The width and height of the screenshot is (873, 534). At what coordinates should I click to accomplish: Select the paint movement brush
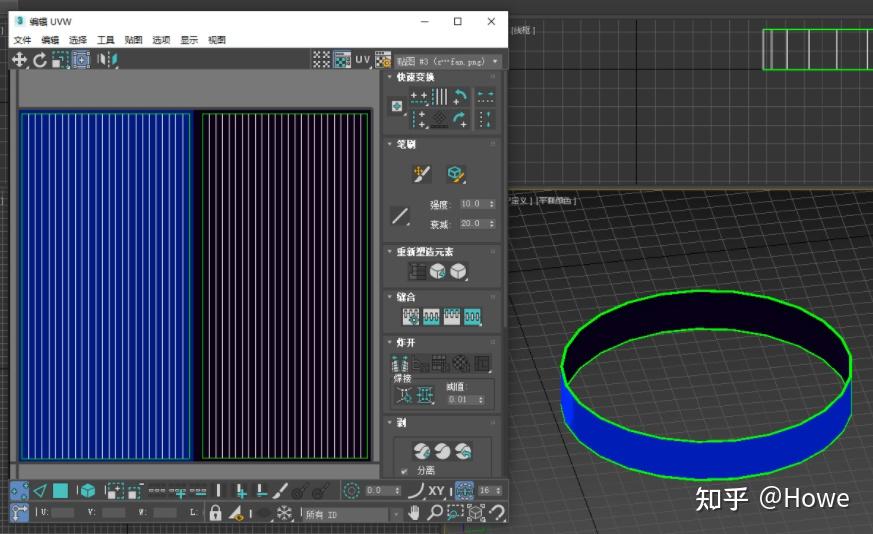421,174
